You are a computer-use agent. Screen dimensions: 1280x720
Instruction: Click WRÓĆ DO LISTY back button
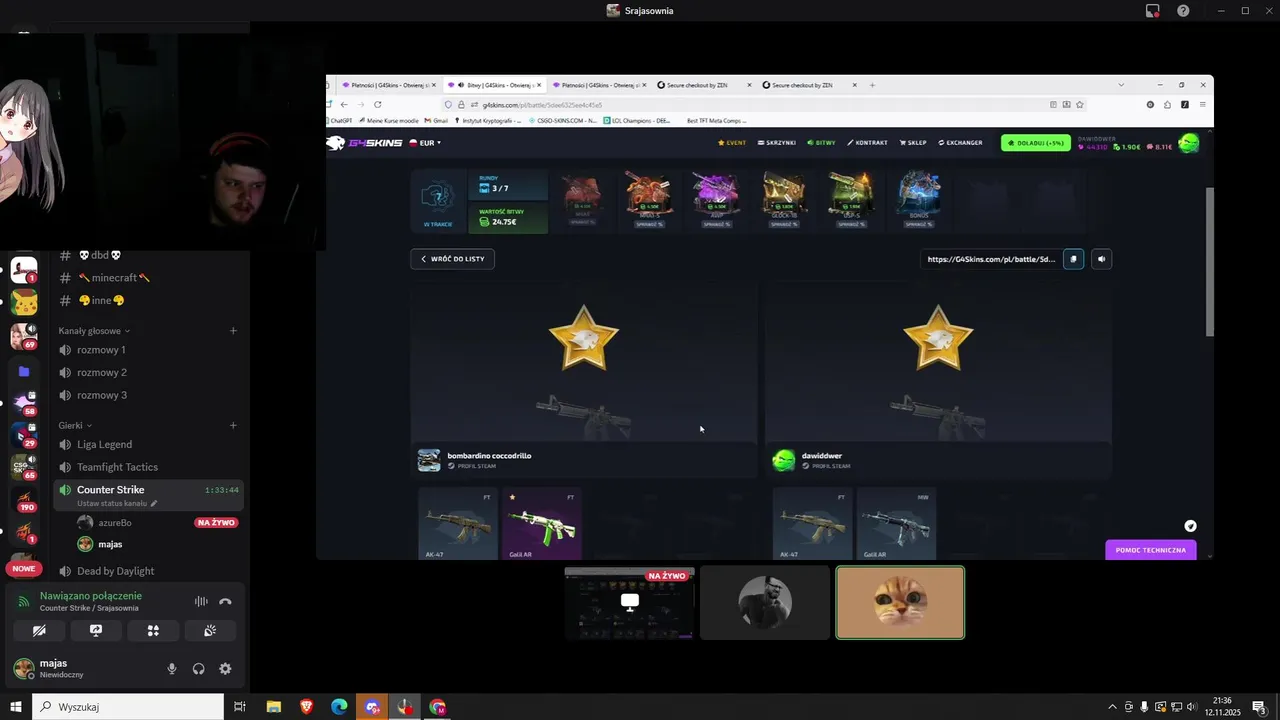point(452,259)
